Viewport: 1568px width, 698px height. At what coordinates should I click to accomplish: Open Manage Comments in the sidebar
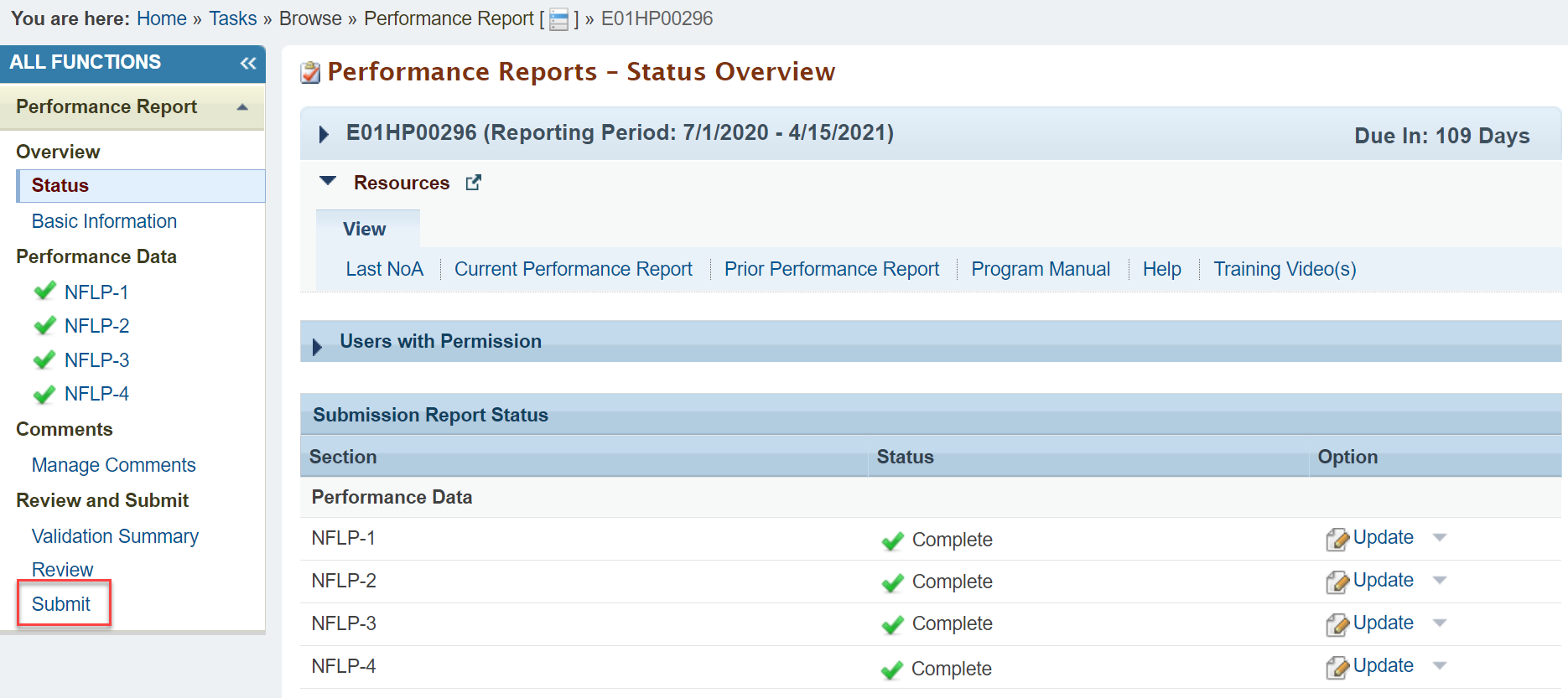[113, 465]
